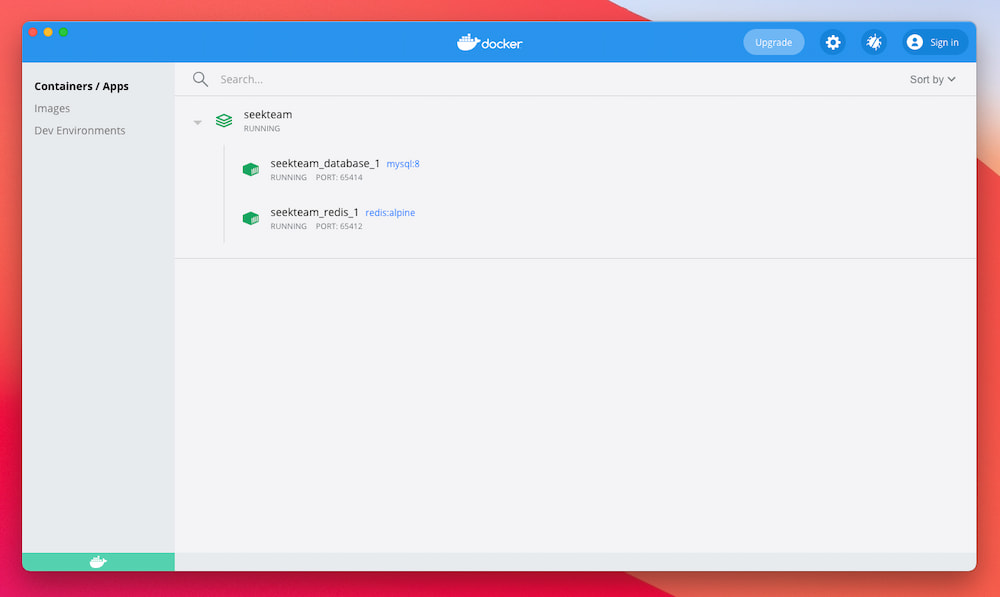Select the seekteam app name
The image size is (1000, 597).
(268, 114)
